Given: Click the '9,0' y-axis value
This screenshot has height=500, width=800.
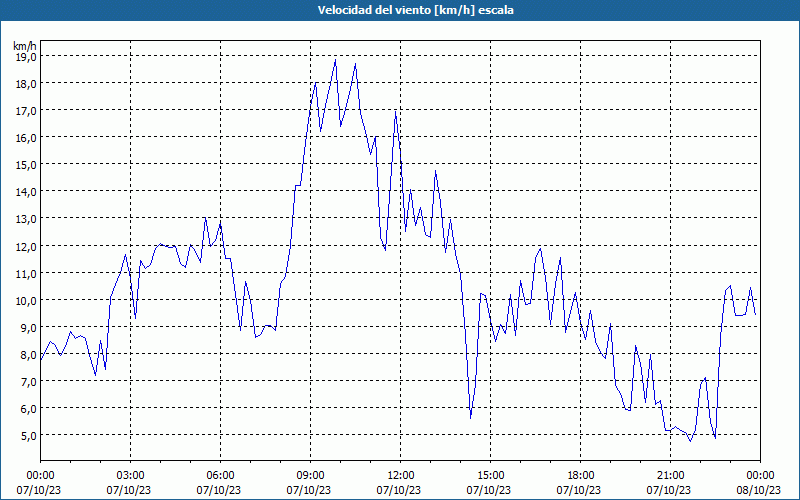Looking at the screenshot, I should pos(29,328).
